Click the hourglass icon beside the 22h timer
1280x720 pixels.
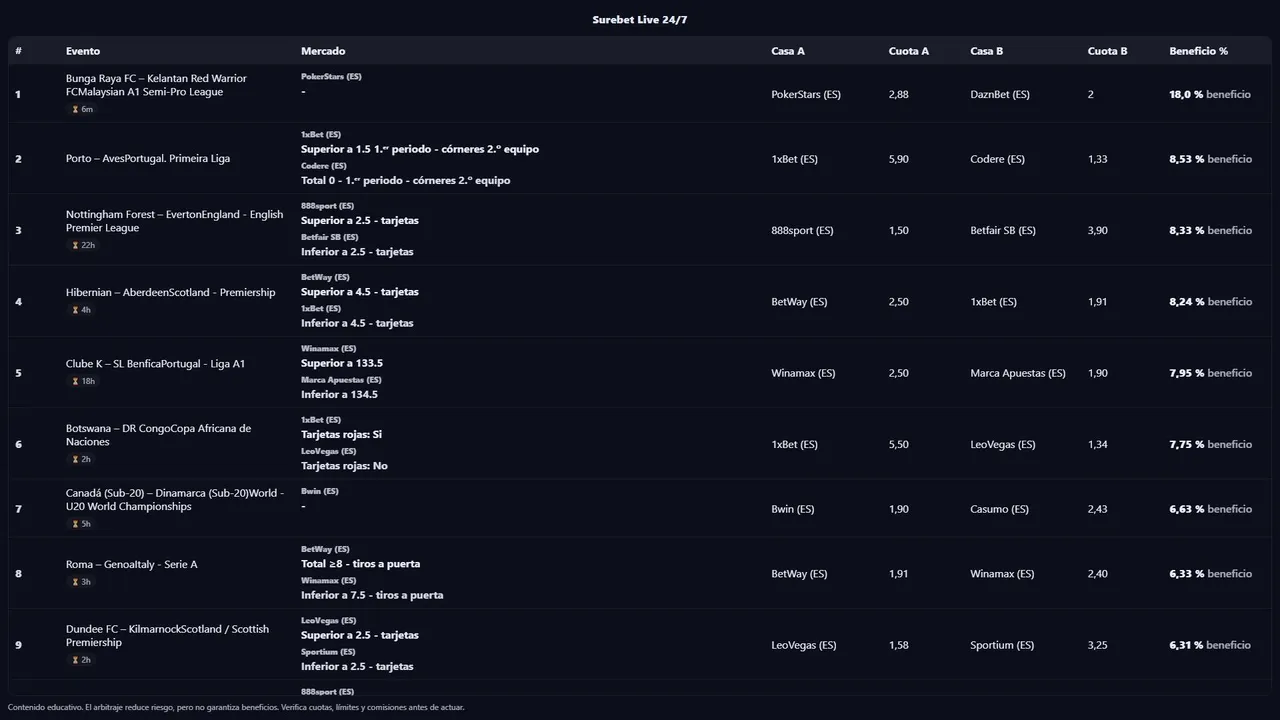[75, 245]
